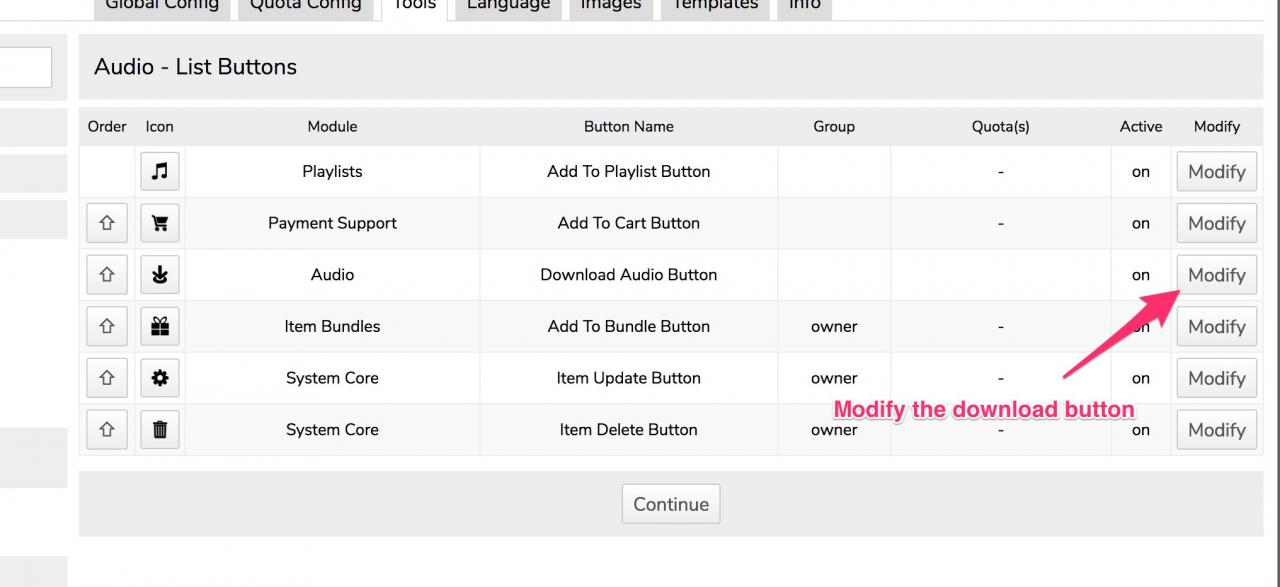Click the Playlists music note icon
The image size is (1280, 587).
point(159,172)
